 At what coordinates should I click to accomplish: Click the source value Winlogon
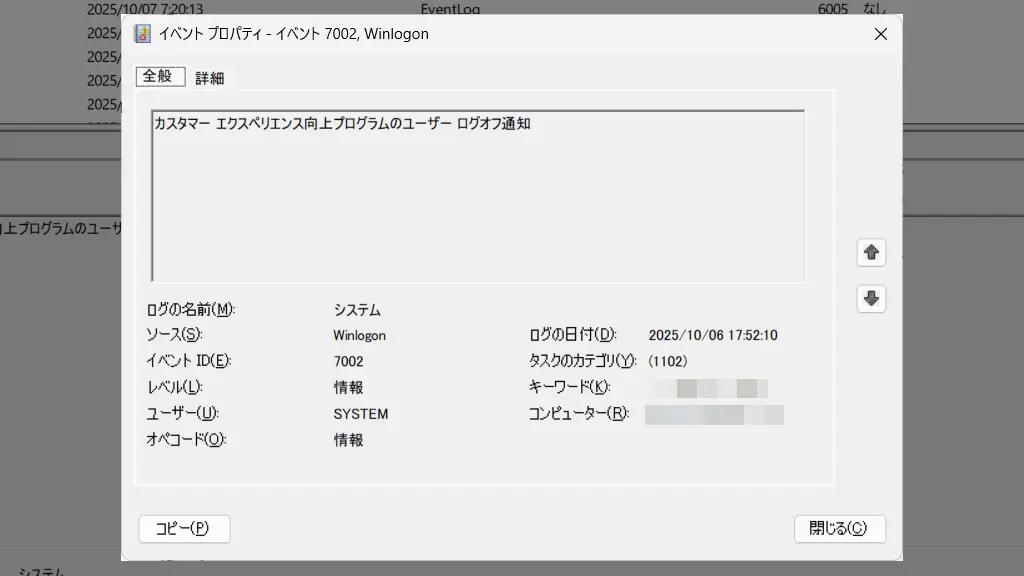(359, 336)
